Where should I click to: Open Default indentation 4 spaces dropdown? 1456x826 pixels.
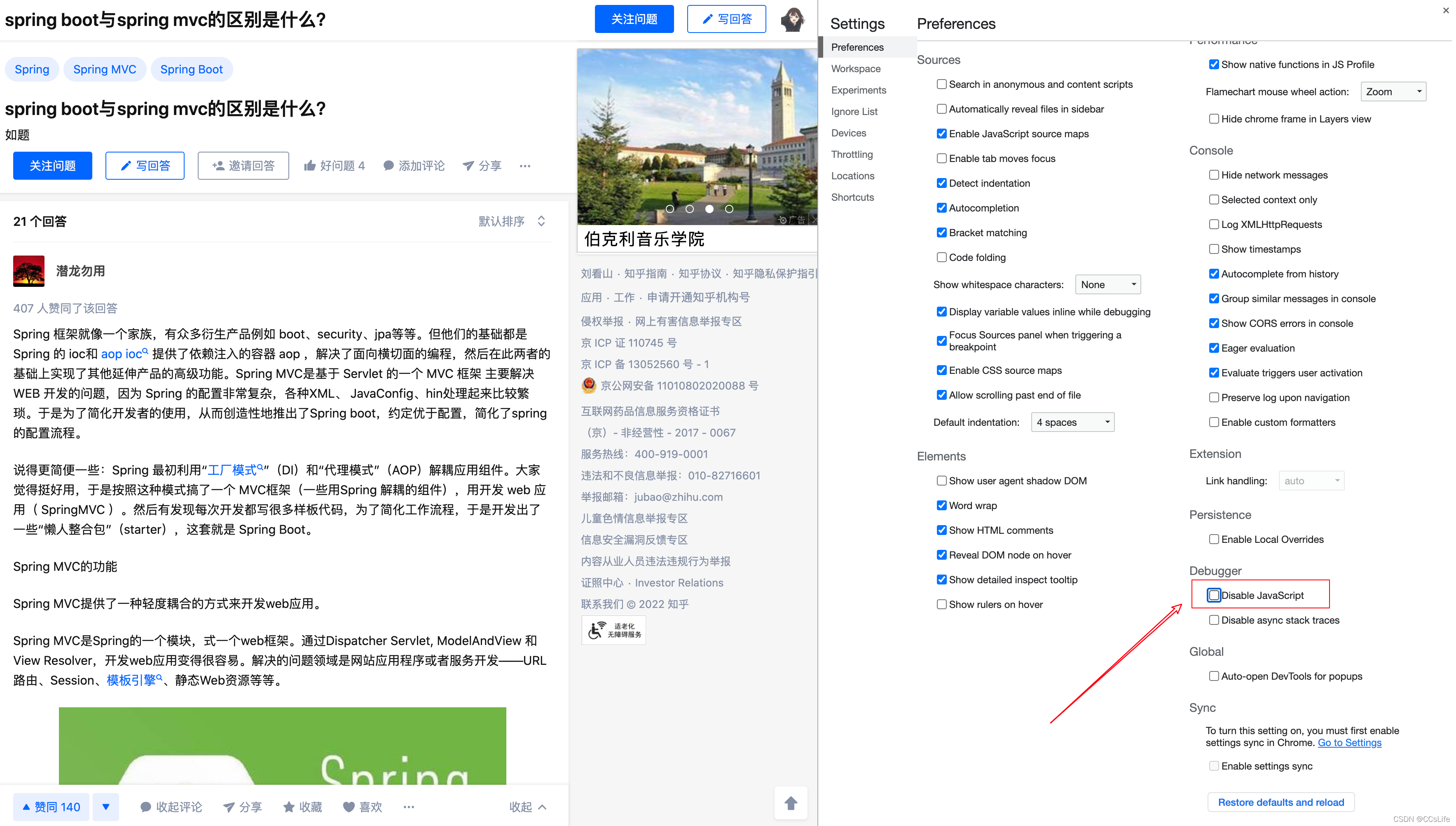click(x=1073, y=422)
